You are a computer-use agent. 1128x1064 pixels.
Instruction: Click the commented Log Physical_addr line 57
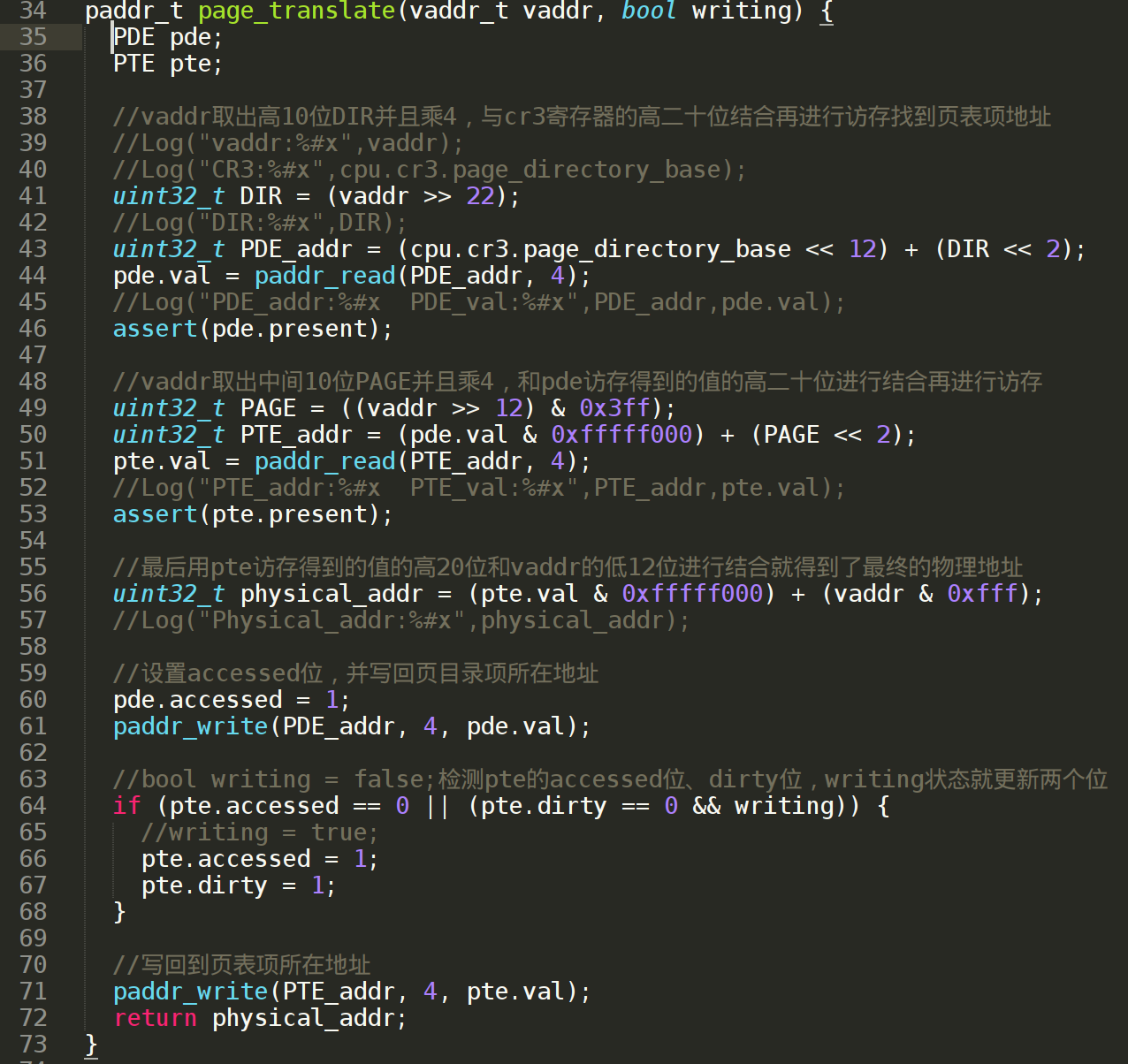(401, 620)
